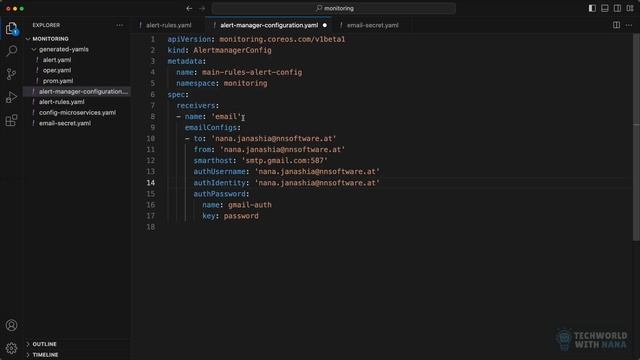640x360 pixels.
Task: Open the Manage gear icon
Action: 11,348
